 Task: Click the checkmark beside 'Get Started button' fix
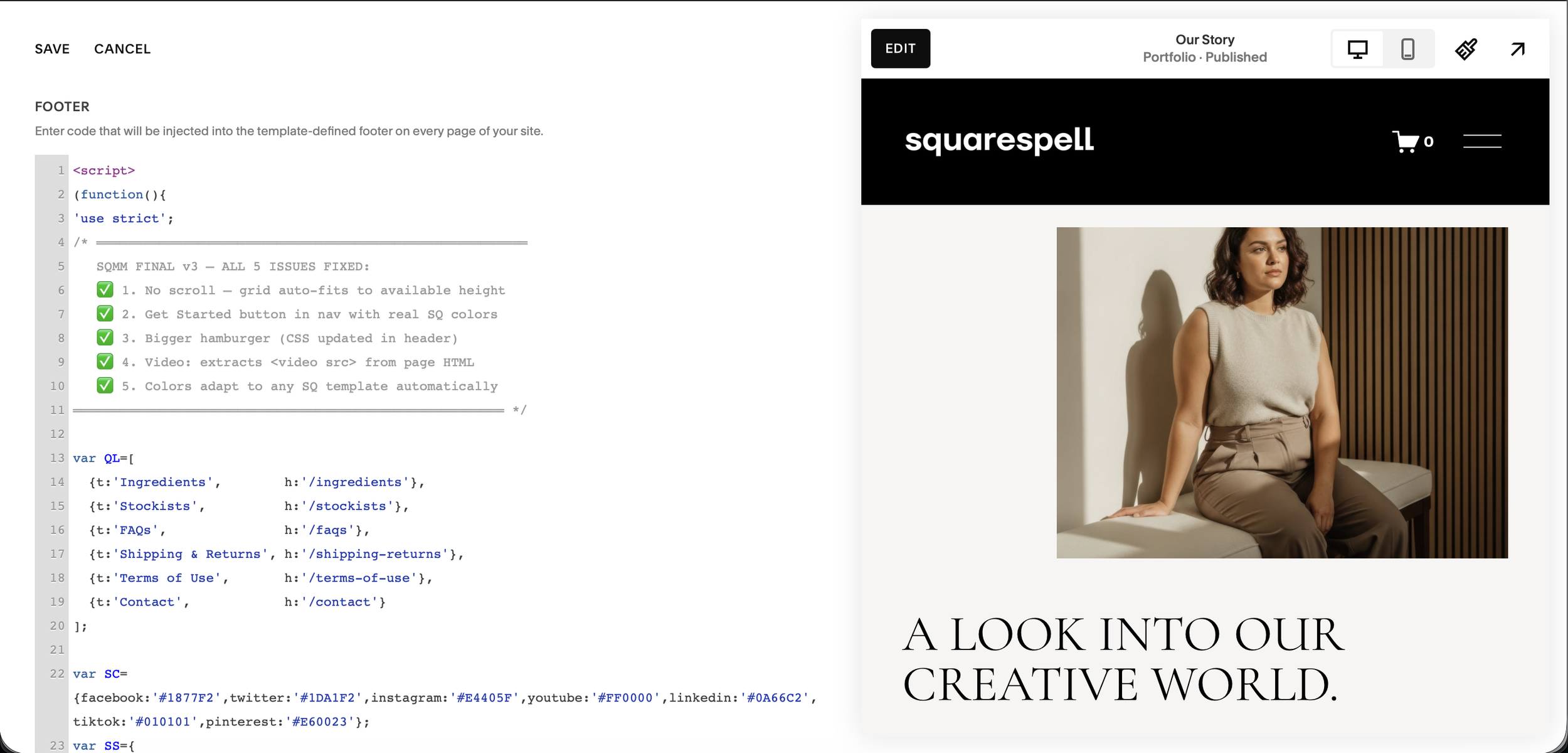105,313
